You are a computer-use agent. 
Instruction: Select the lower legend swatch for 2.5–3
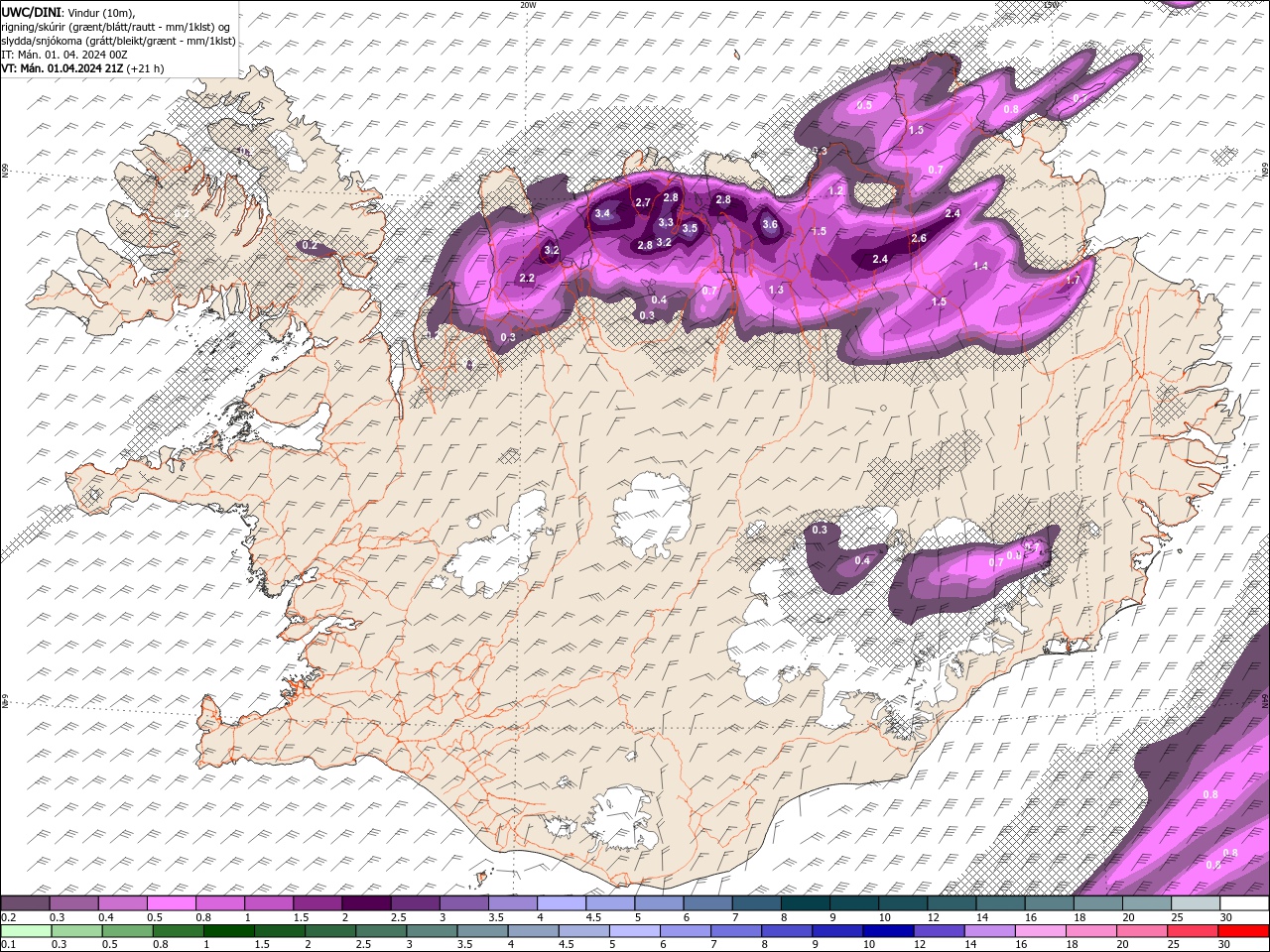point(381,931)
